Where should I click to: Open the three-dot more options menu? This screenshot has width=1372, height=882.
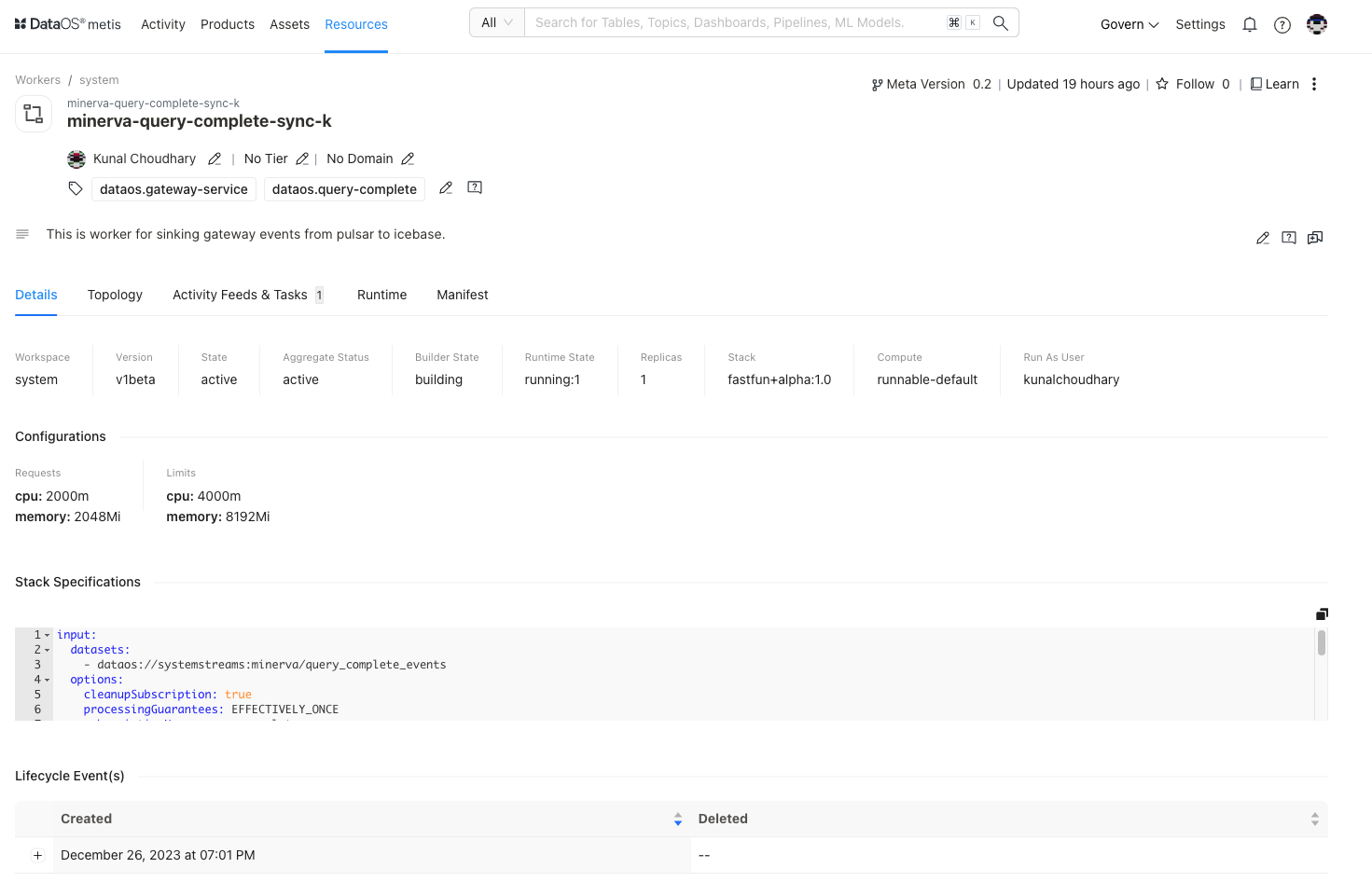point(1314,84)
